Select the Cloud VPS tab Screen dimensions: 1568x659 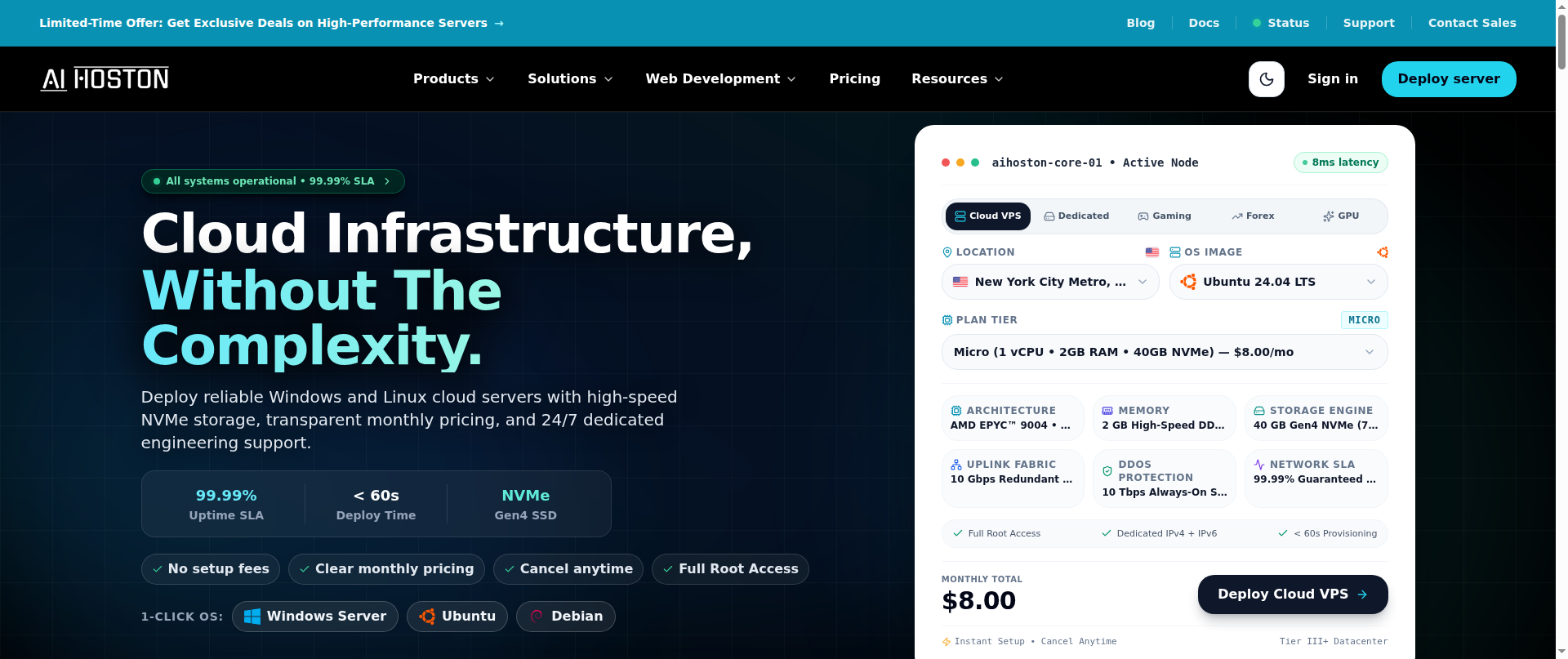(x=988, y=216)
